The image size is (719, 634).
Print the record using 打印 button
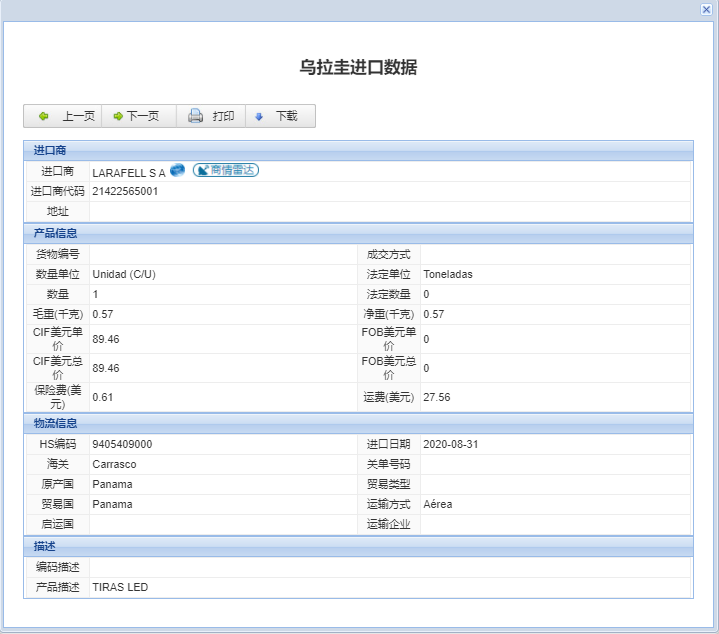pos(211,116)
